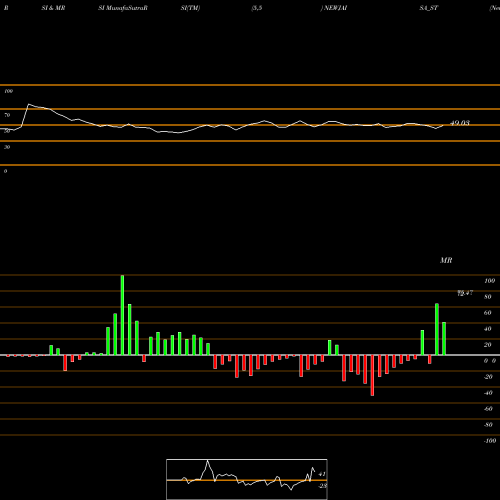The height and width of the screenshot is (500, 500).
Task: Click the MR value label '72.47'
Action: pos(465,293)
